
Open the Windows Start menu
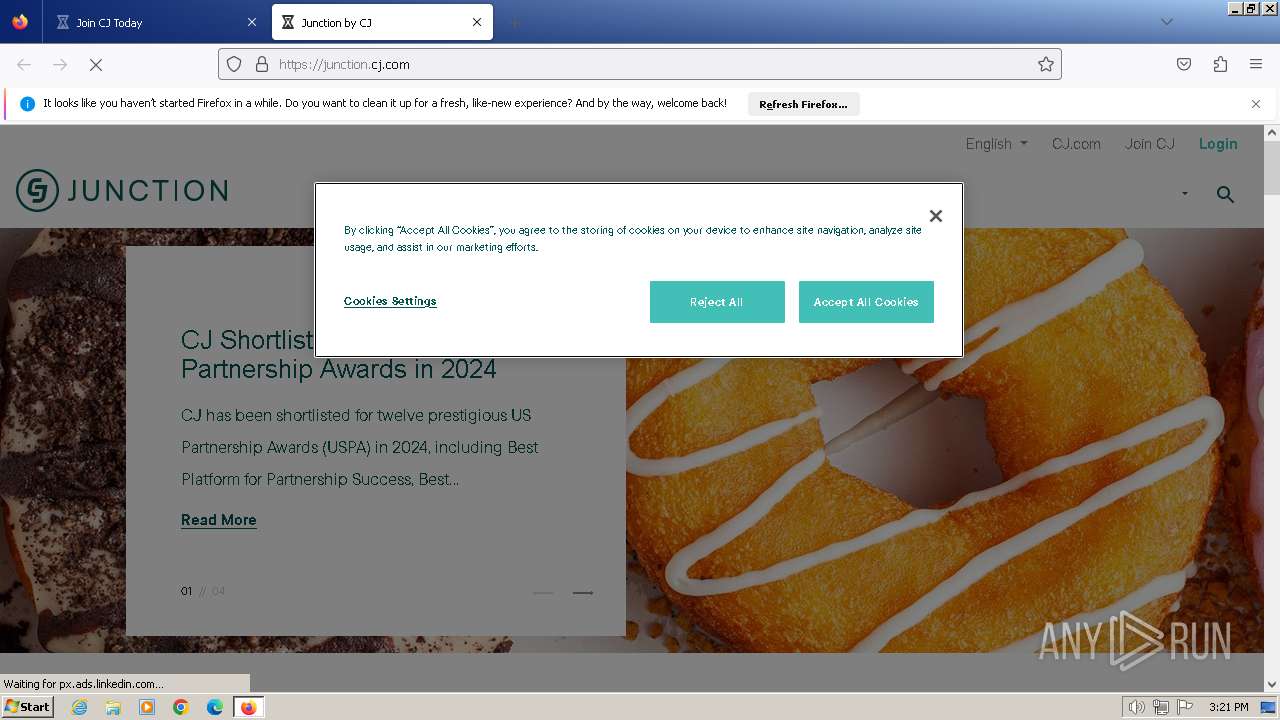point(27,707)
